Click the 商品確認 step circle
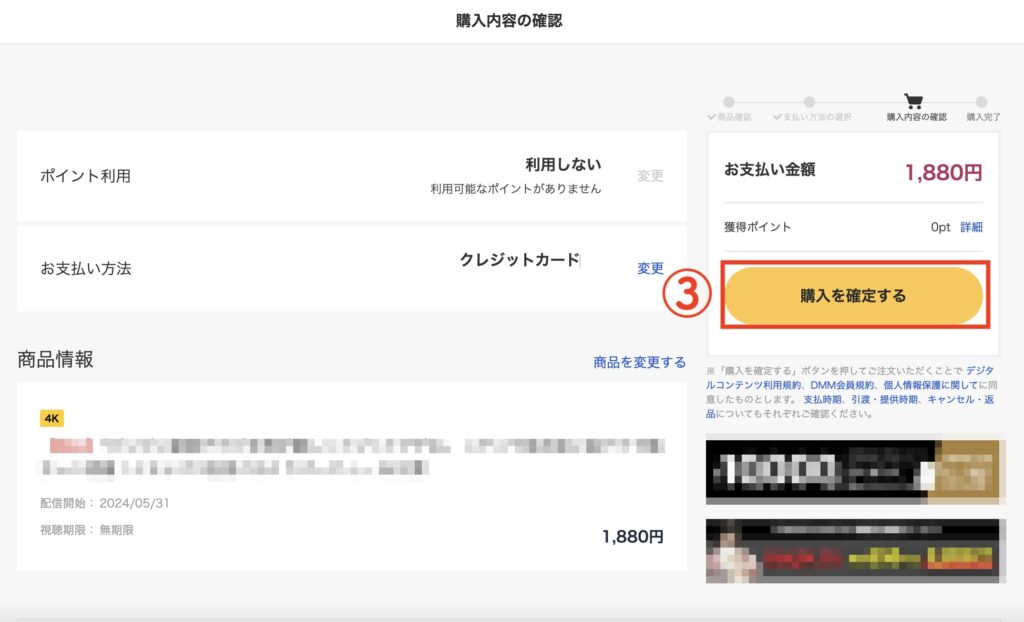 coord(729,102)
